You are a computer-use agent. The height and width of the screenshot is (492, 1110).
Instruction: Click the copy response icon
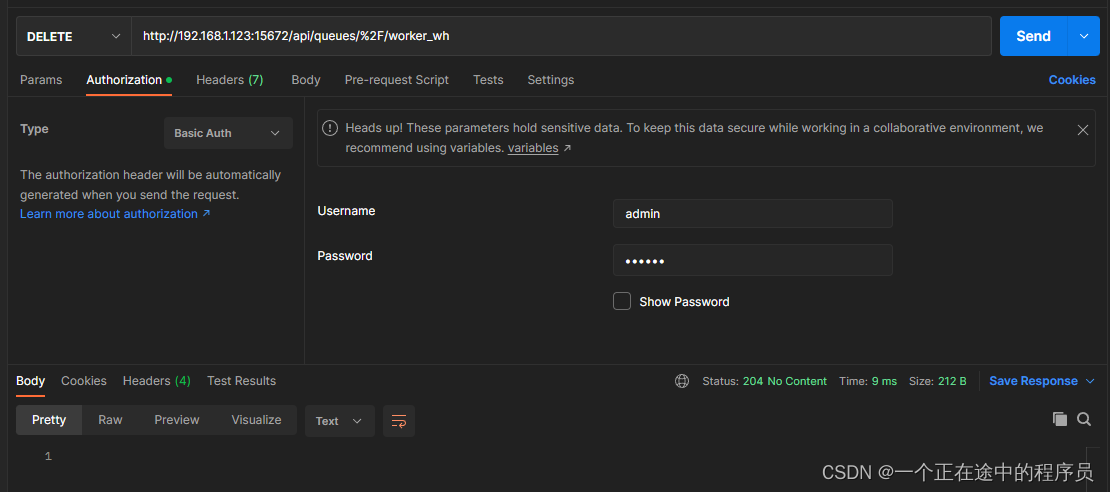pos(1060,419)
